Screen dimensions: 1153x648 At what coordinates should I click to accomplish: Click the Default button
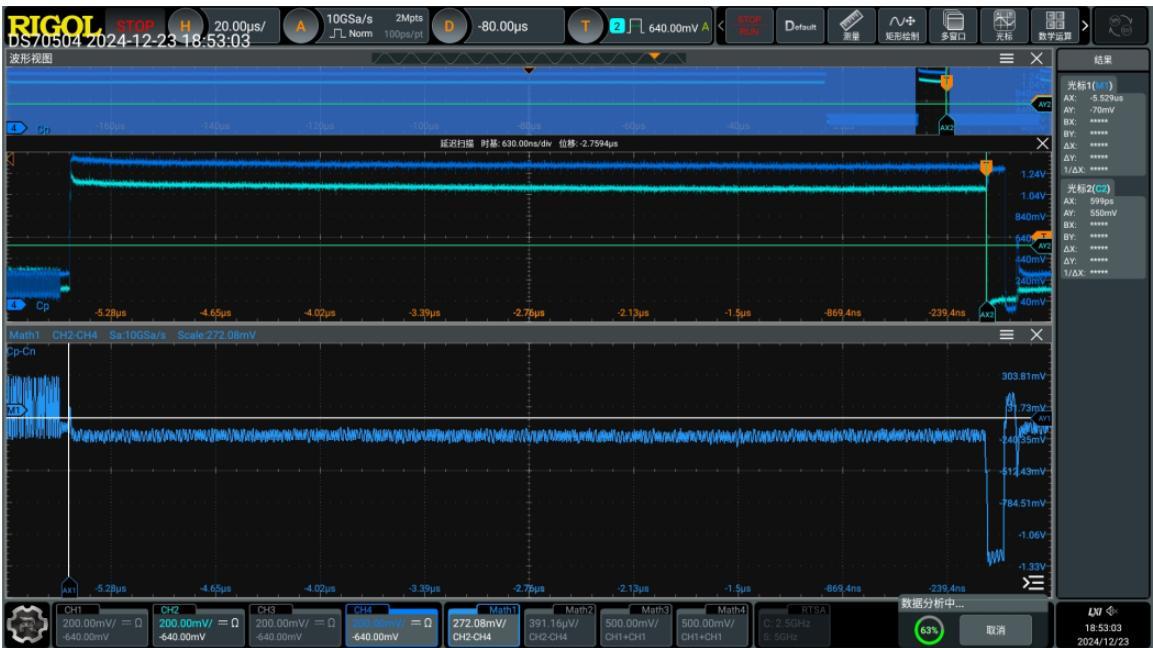[x=800, y=26]
